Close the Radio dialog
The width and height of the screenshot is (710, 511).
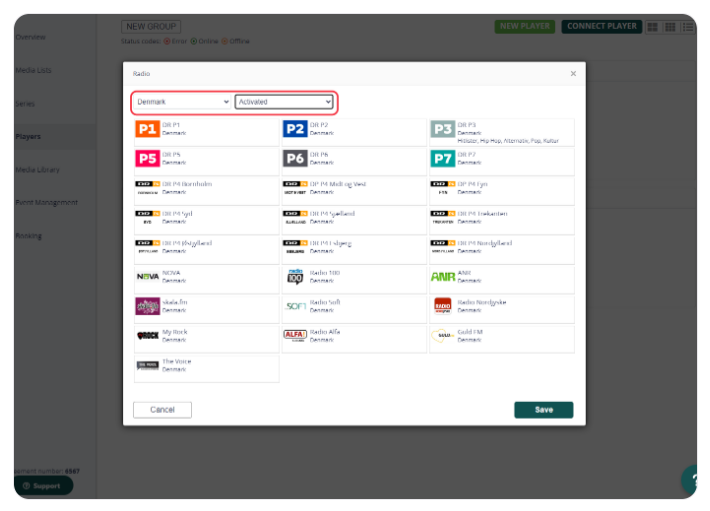click(x=573, y=73)
